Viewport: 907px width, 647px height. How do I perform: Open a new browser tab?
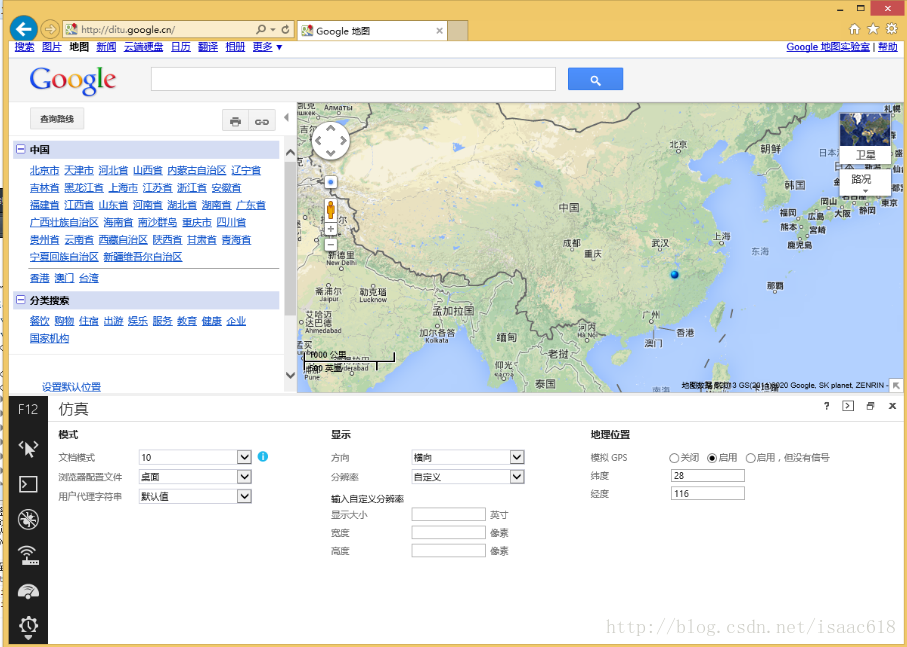458,31
